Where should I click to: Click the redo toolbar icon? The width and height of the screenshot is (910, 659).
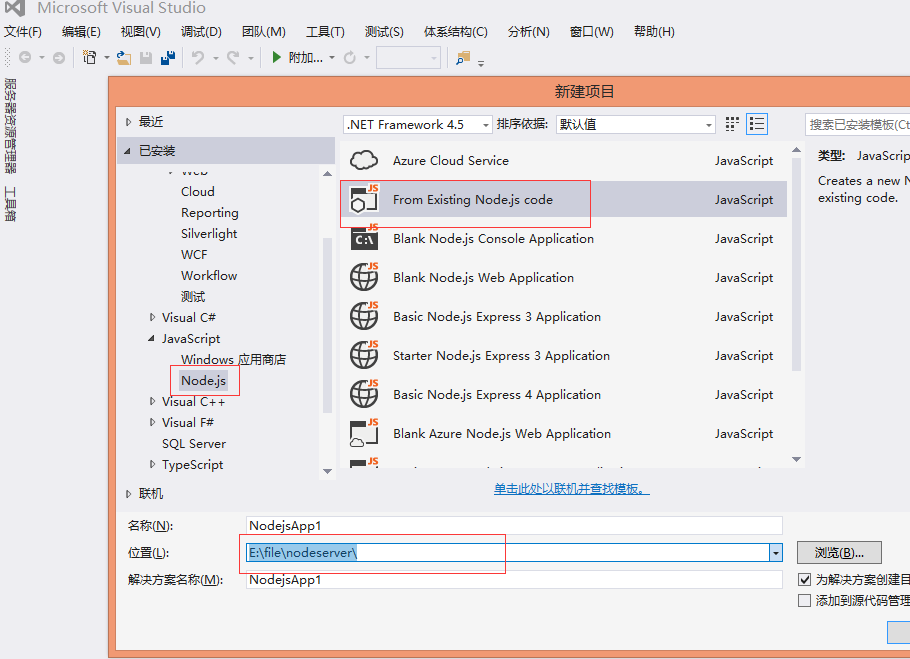pyautogui.click(x=233, y=57)
